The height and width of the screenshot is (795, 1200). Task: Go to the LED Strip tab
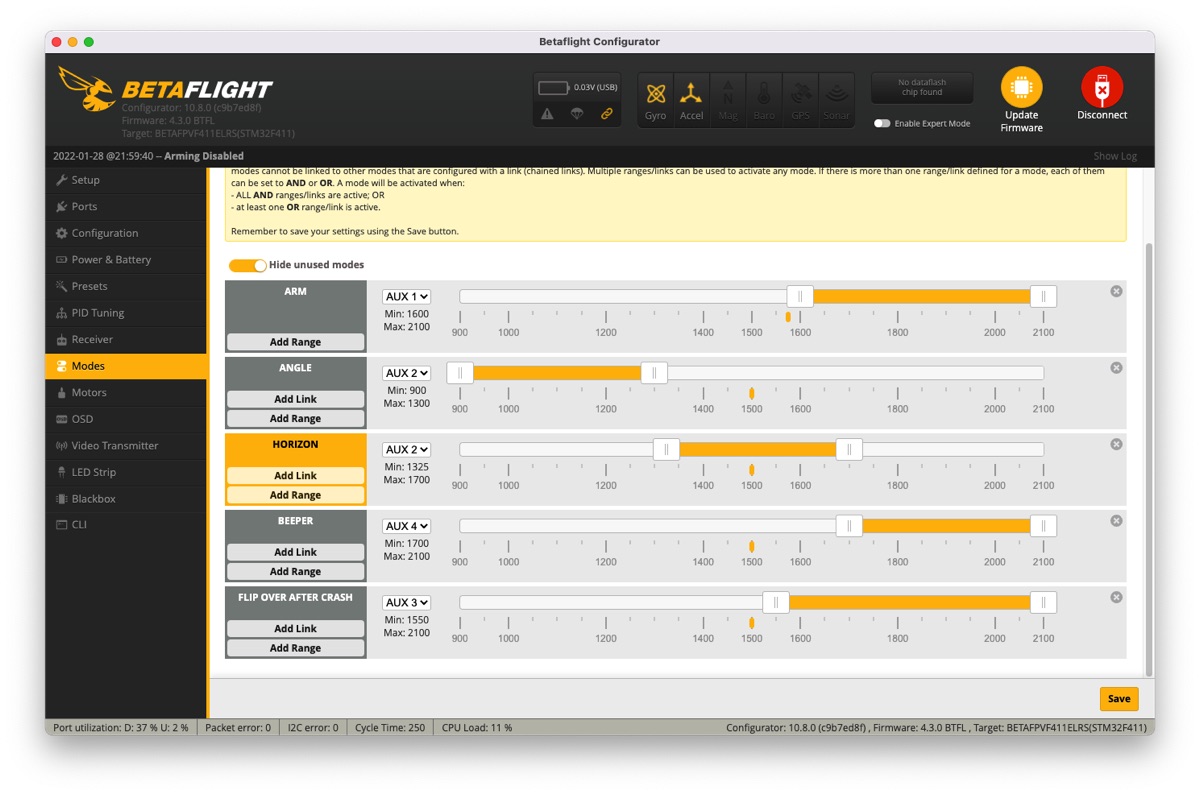[x=126, y=472]
